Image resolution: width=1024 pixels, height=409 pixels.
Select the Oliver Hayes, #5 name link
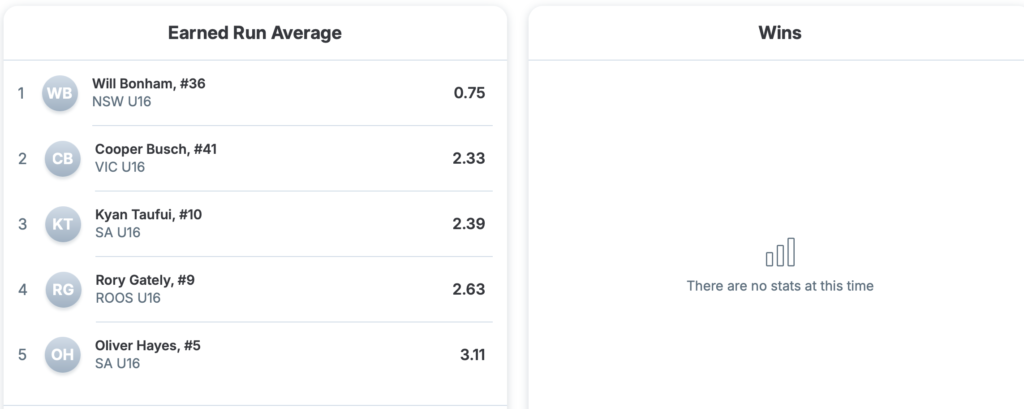tap(148, 346)
